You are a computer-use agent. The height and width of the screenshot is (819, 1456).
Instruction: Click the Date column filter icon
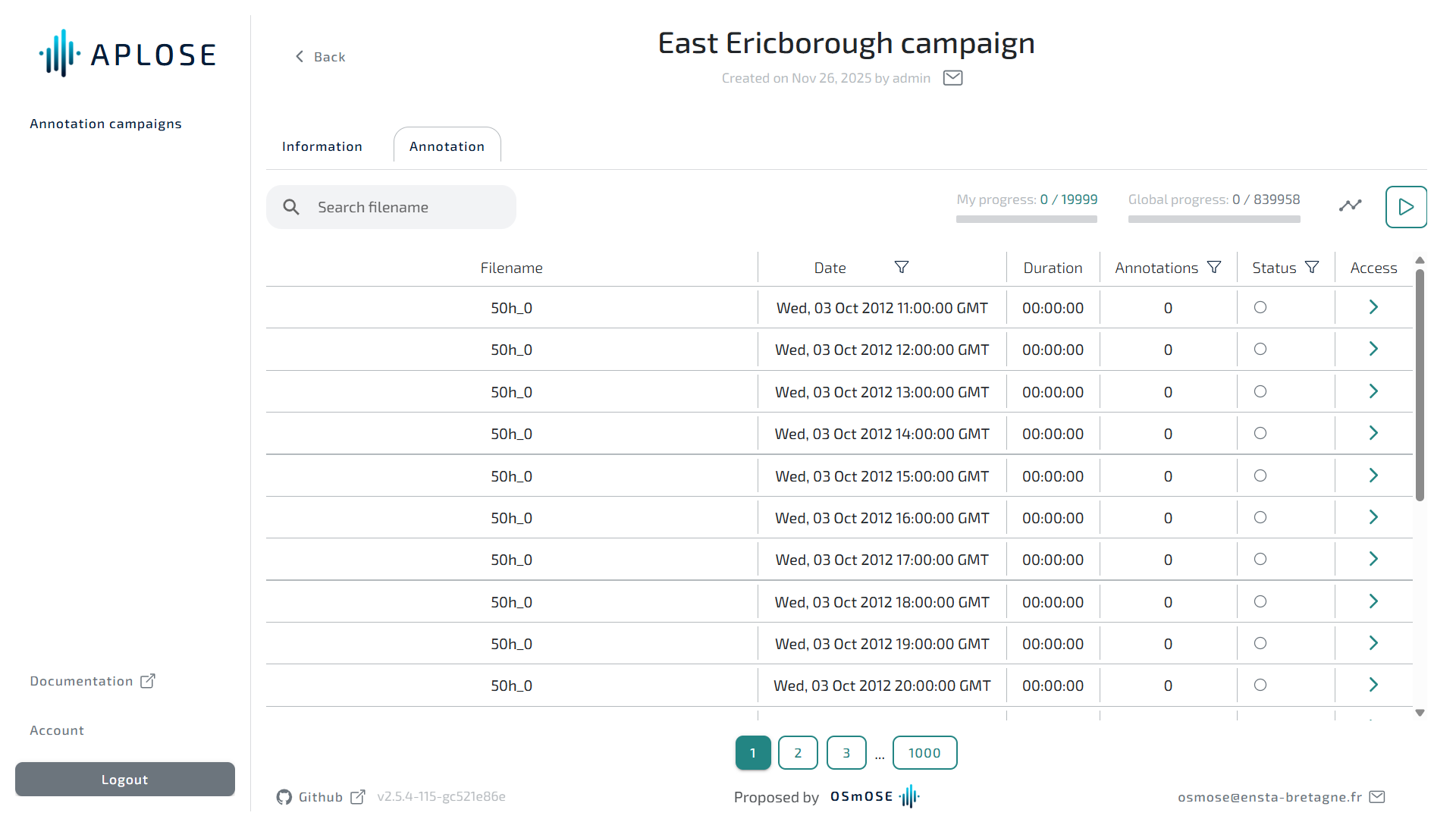click(x=901, y=267)
